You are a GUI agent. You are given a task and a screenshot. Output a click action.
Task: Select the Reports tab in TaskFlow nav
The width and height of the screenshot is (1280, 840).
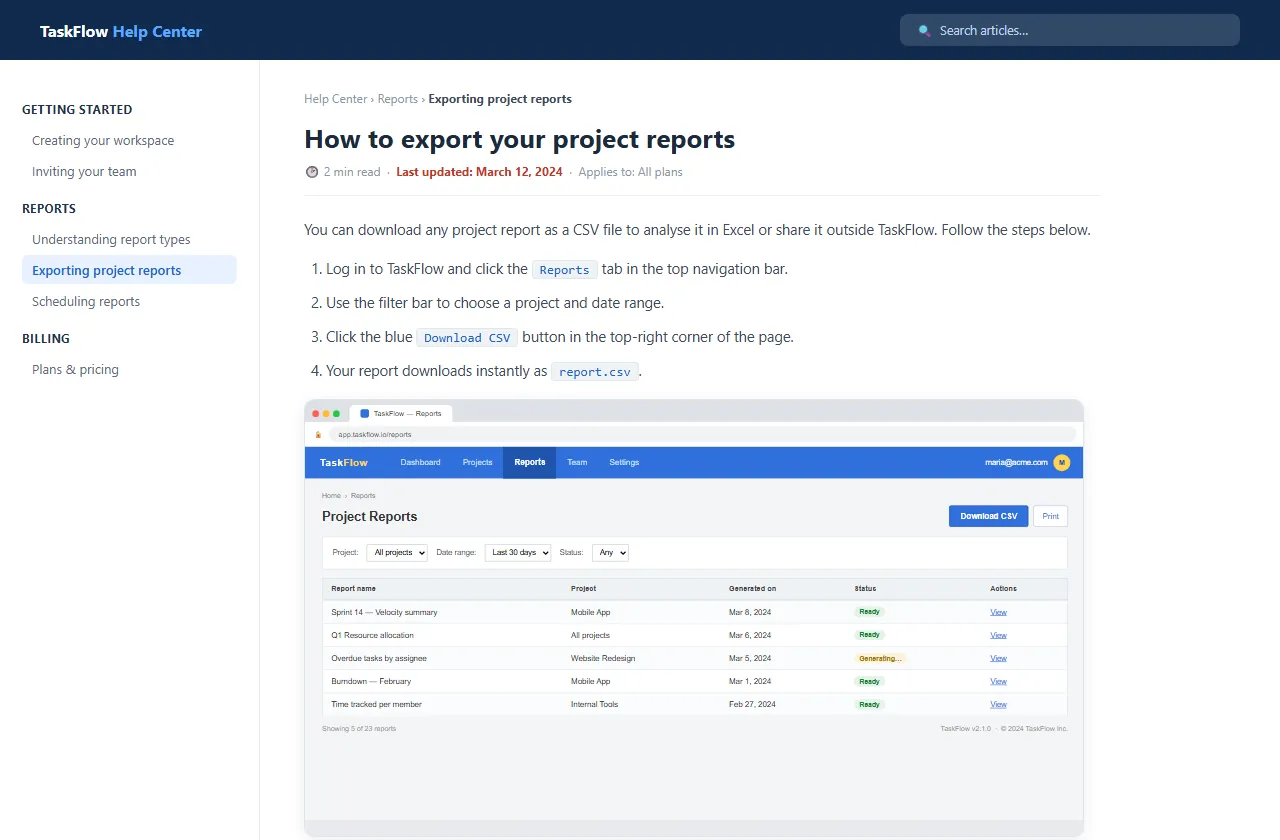530,462
